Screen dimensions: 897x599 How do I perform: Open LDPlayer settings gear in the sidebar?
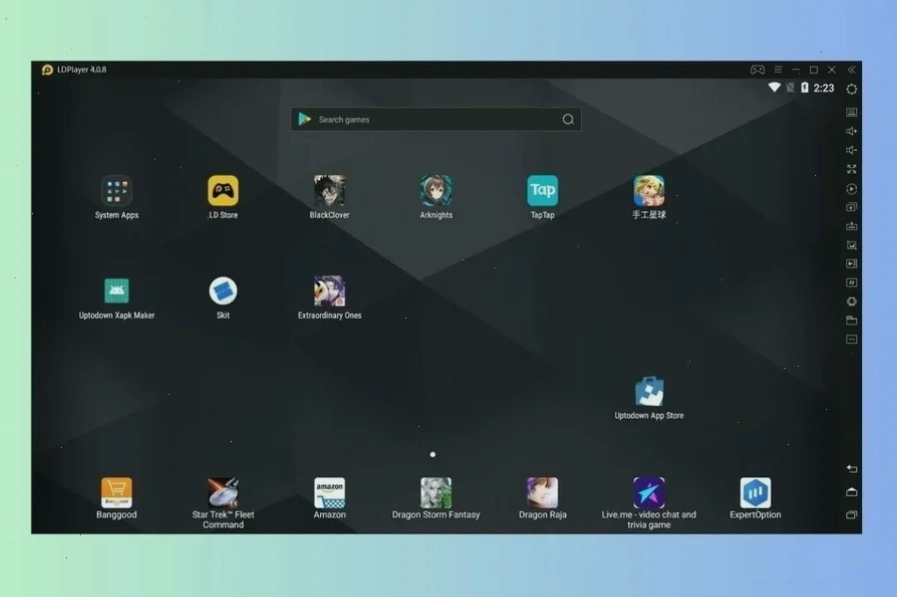[852, 89]
